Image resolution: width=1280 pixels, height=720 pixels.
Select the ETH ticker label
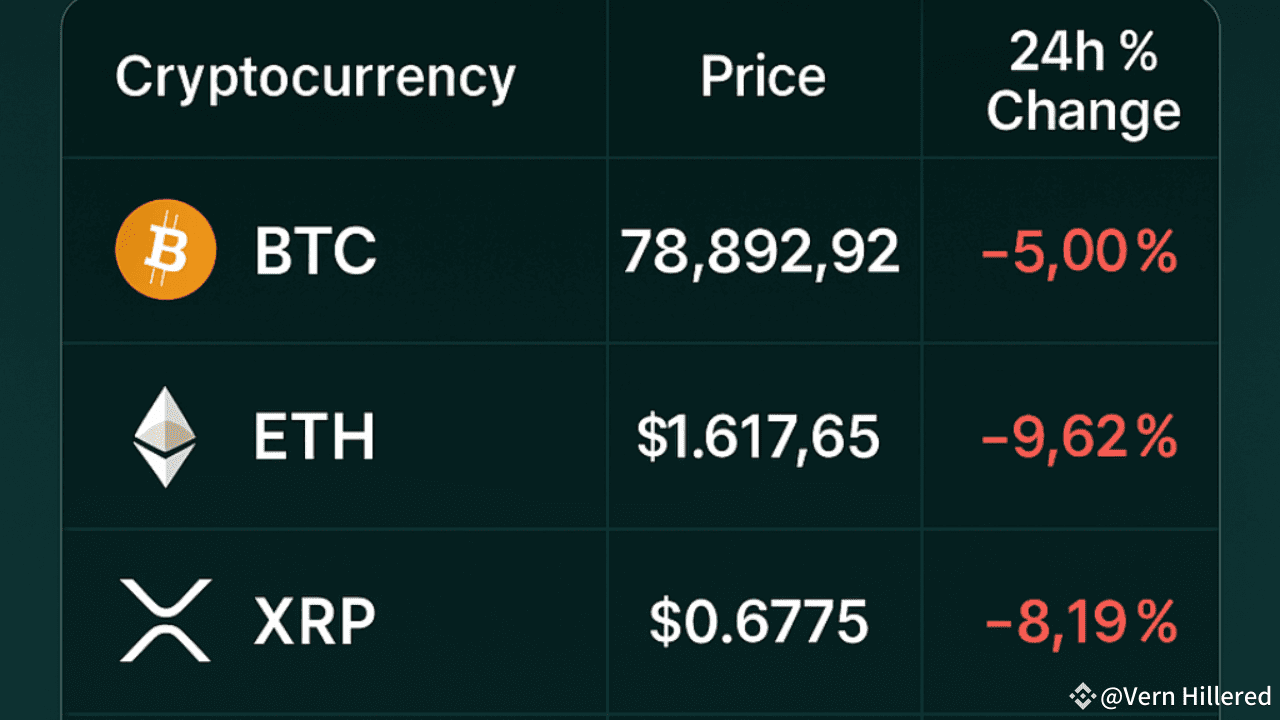tap(314, 437)
